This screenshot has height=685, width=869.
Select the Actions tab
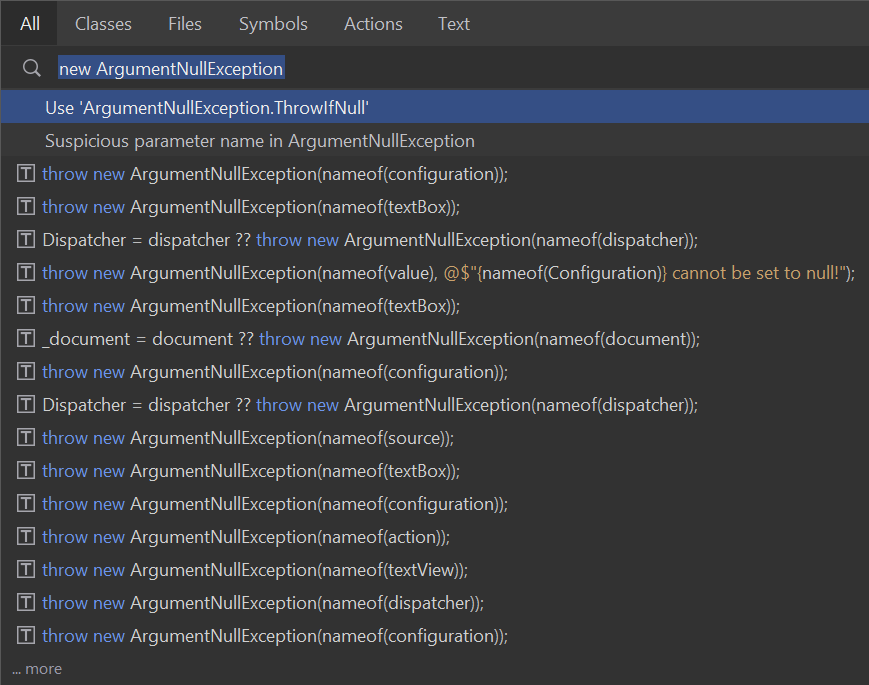coord(373,24)
